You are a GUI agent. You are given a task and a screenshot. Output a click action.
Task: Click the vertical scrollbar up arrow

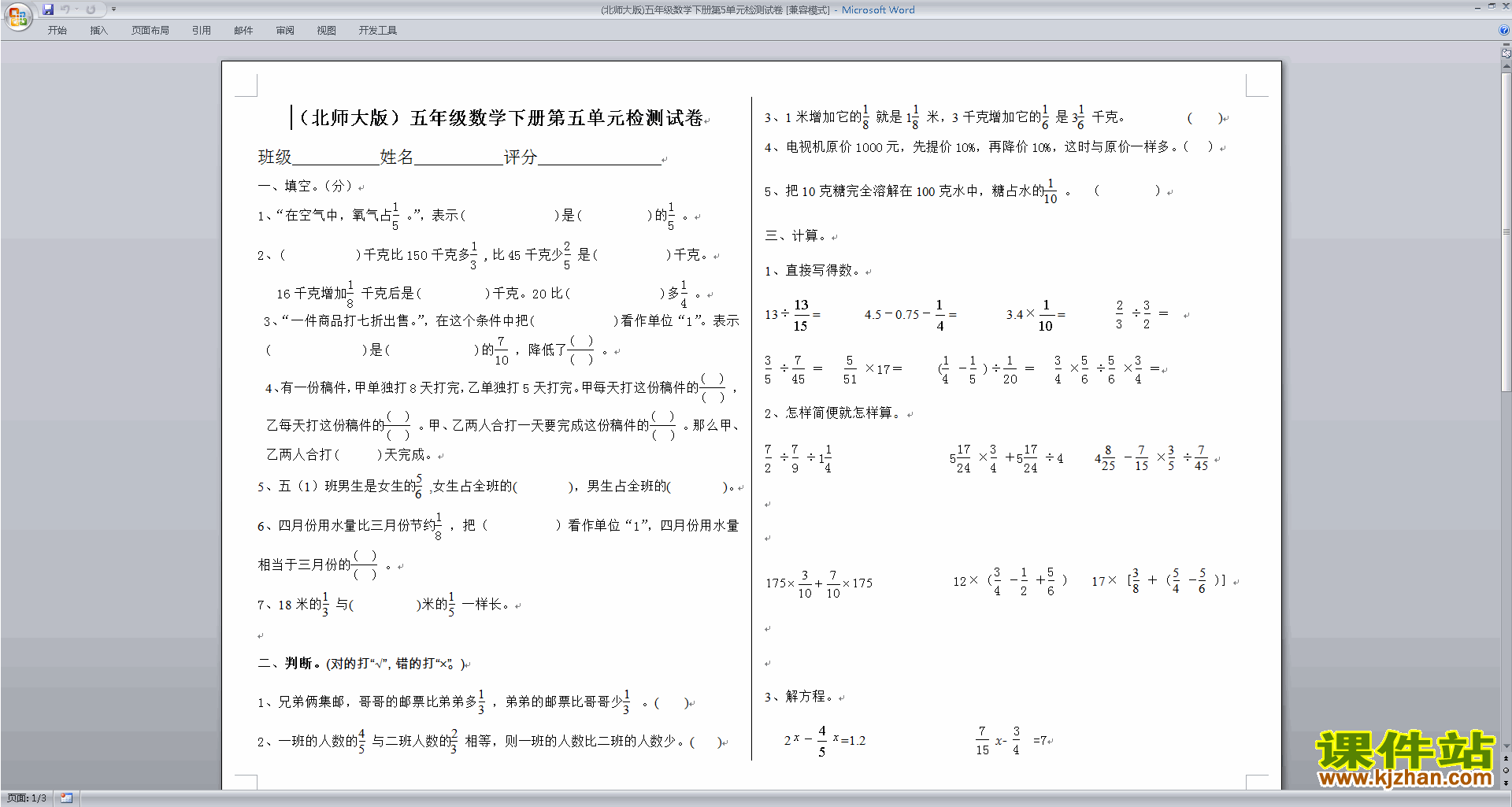(x=1506, y=68)
